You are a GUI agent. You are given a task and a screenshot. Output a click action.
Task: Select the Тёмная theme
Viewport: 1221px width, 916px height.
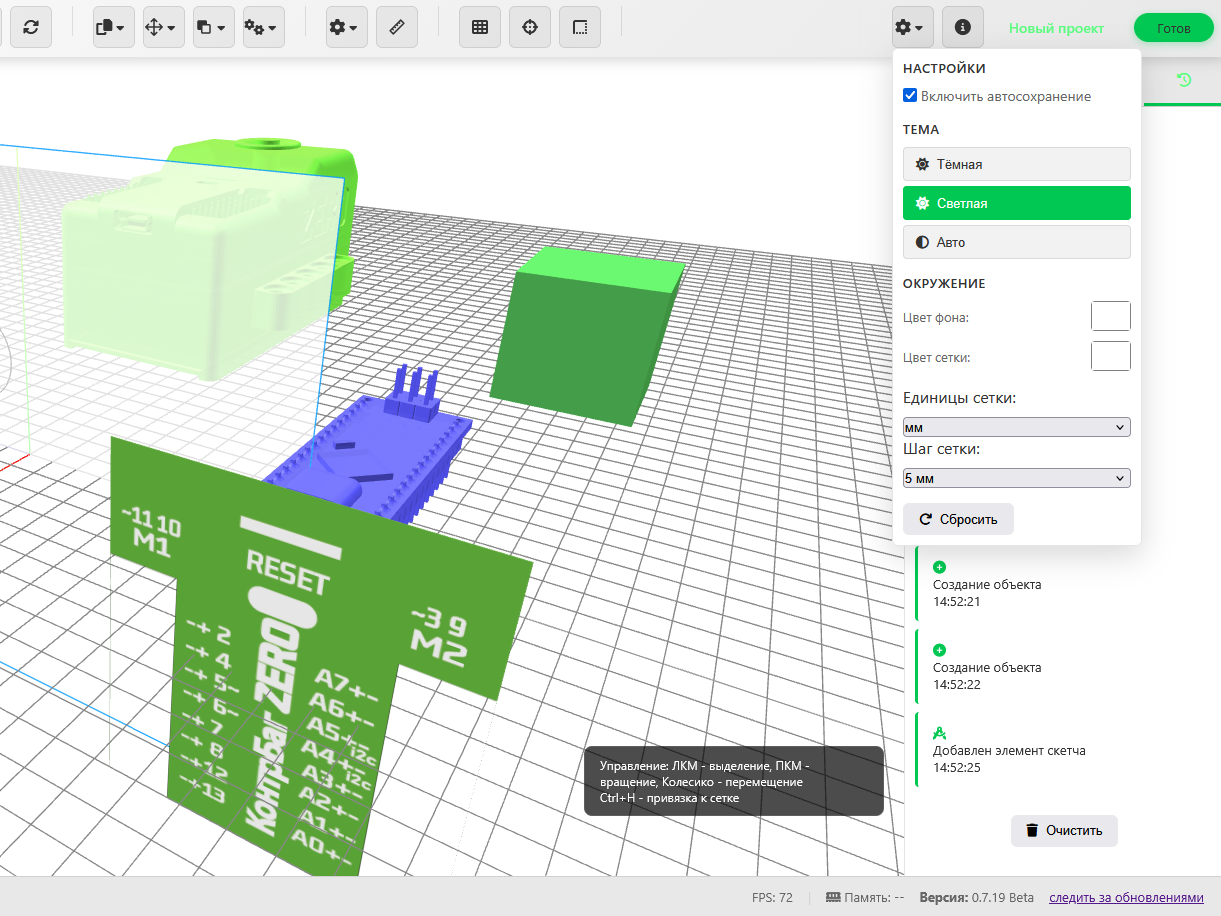[x=1017, y=164]
